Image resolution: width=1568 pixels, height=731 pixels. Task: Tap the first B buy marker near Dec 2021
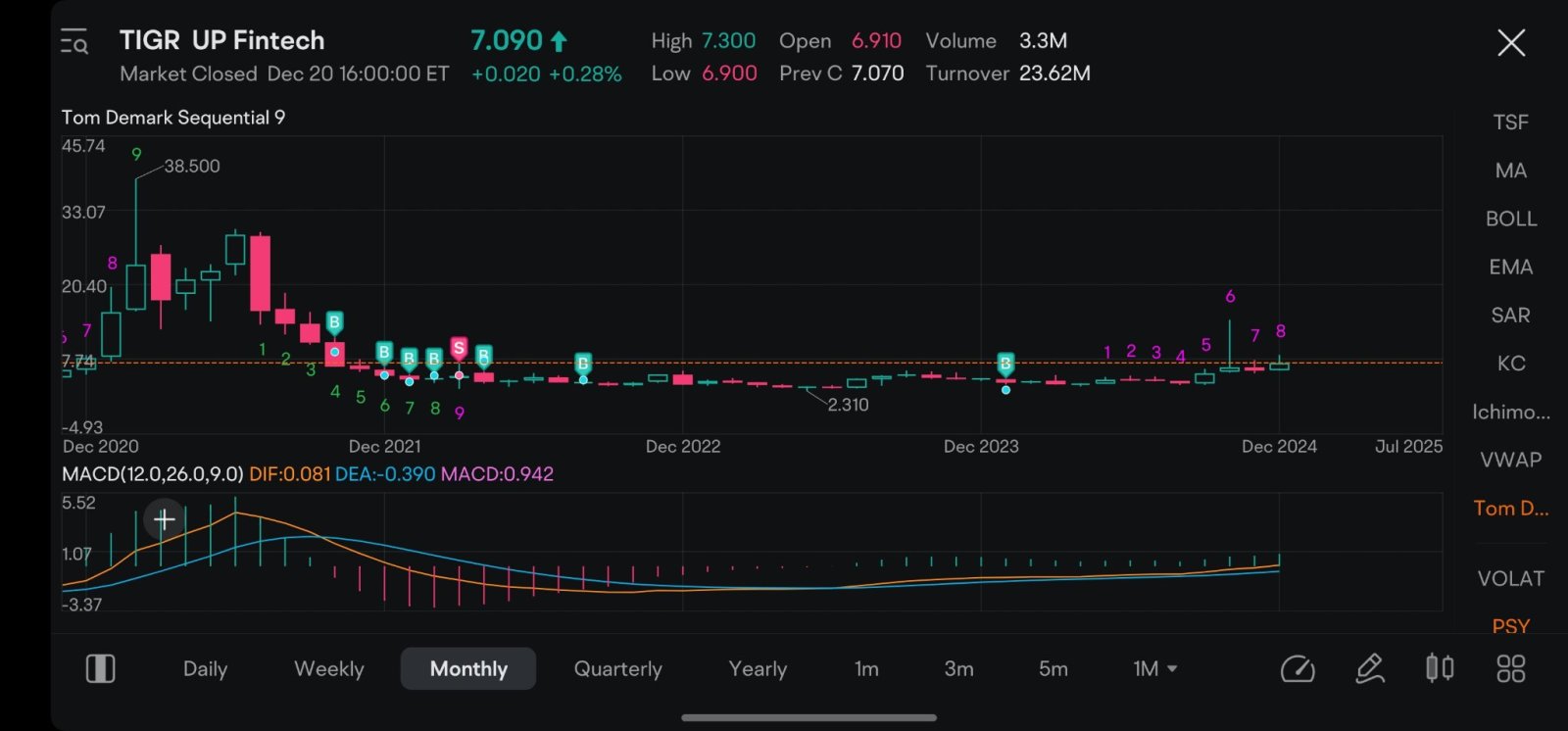[x=334, y=322]
